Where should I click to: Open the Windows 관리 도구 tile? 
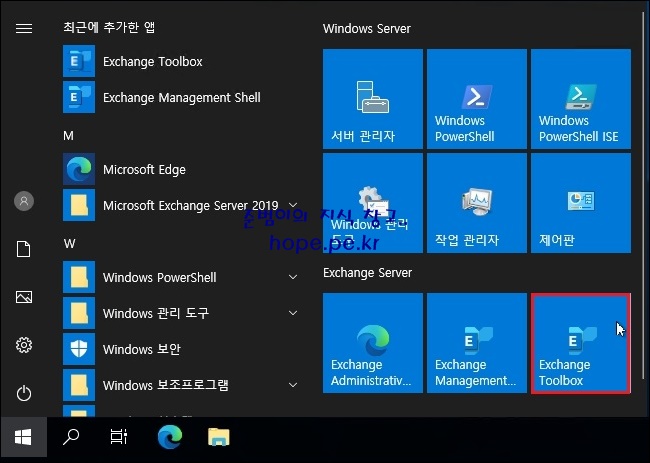373,203
